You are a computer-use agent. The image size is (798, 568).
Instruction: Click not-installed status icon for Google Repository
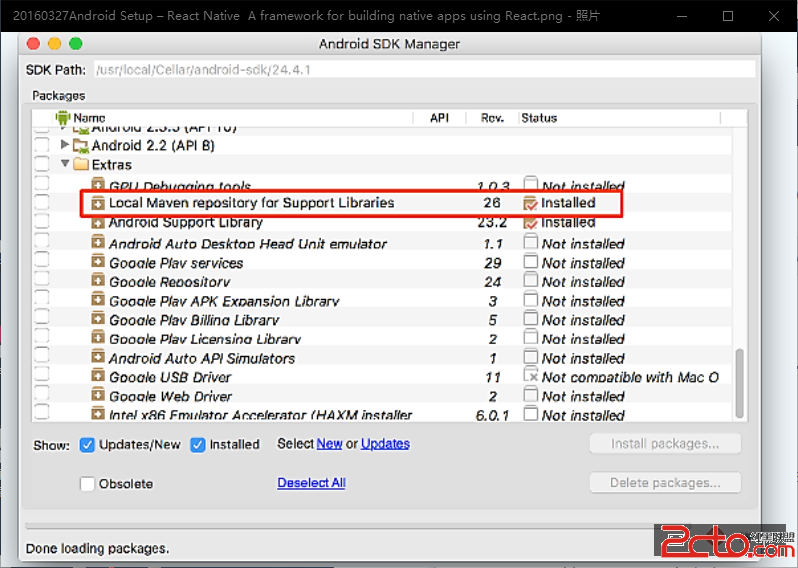click(x=531, y=280)
